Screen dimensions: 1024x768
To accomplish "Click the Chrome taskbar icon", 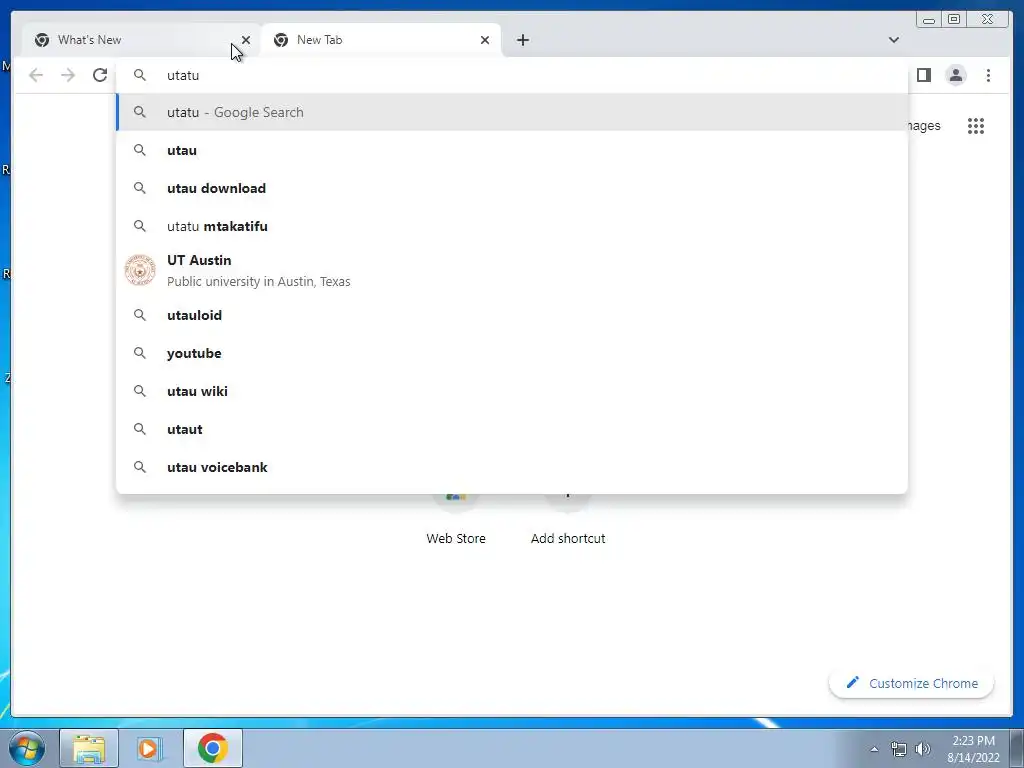I will coord(213,748).
